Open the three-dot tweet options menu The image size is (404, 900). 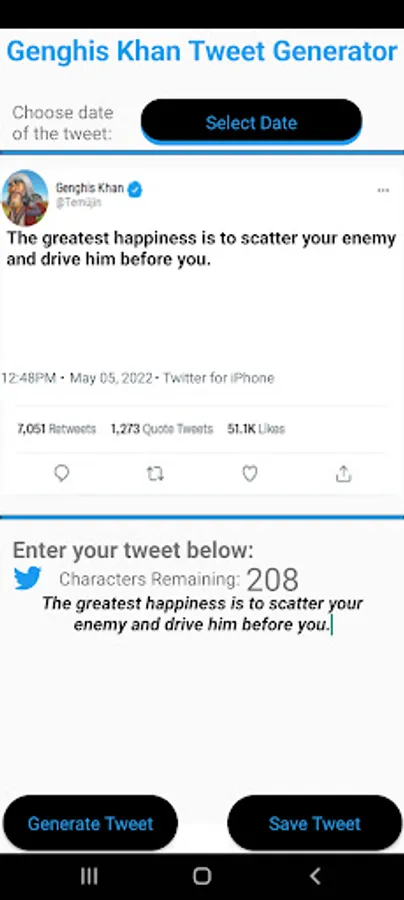click(383, 191)
